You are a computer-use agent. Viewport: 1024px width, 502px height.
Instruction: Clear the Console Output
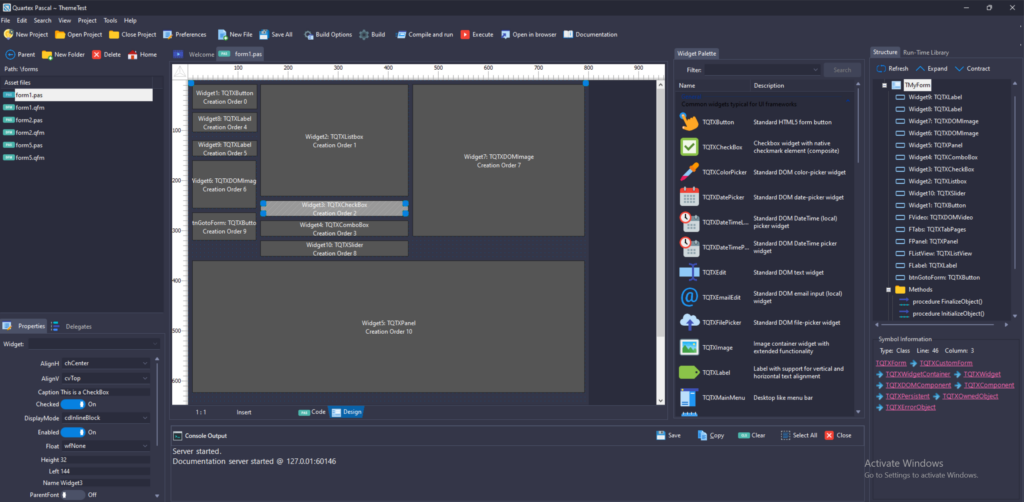point(752,435)
